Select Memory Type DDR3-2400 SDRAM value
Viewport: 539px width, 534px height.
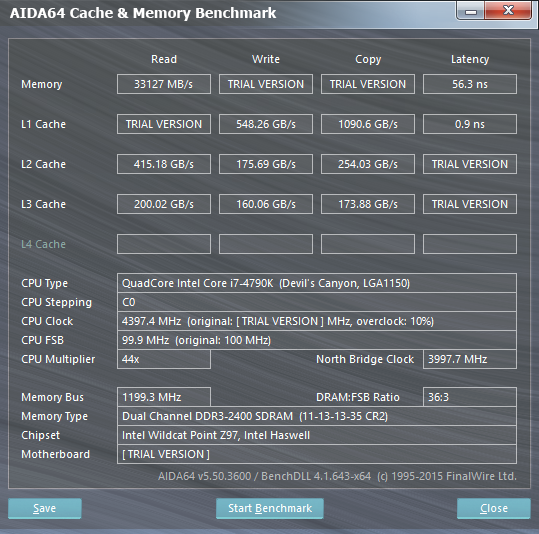[317, 416]
